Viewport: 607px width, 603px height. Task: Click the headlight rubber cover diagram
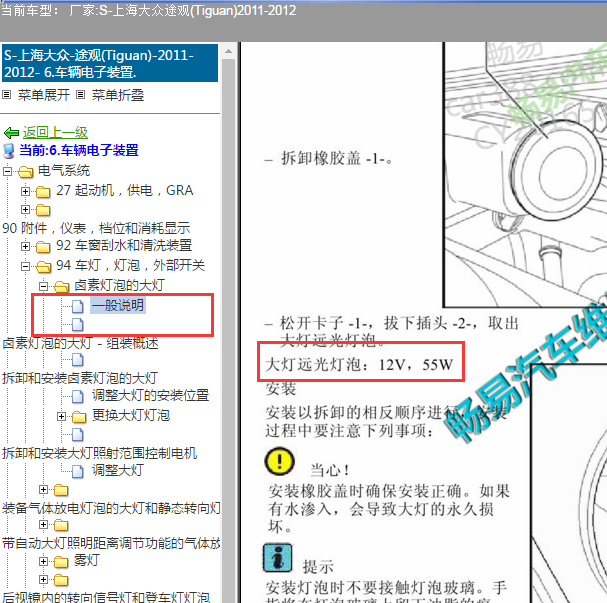[x=525, y=175]
